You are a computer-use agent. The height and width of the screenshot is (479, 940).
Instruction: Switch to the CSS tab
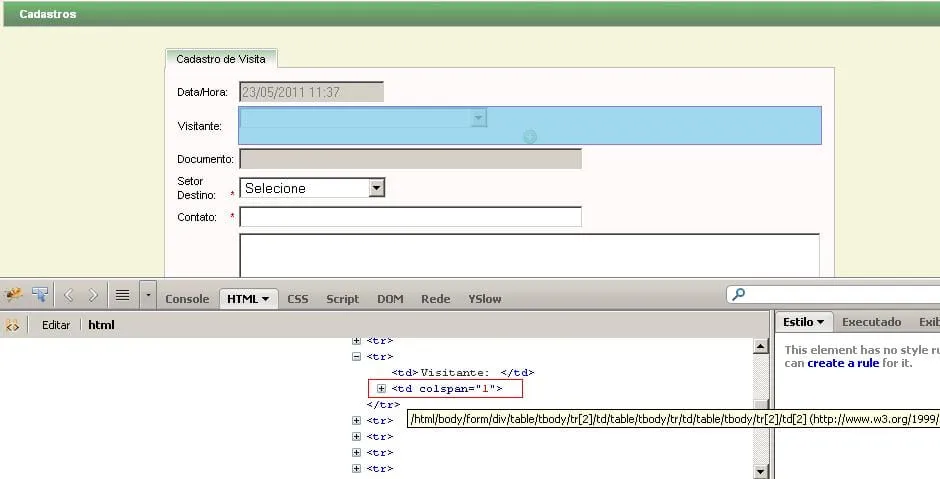297,299
